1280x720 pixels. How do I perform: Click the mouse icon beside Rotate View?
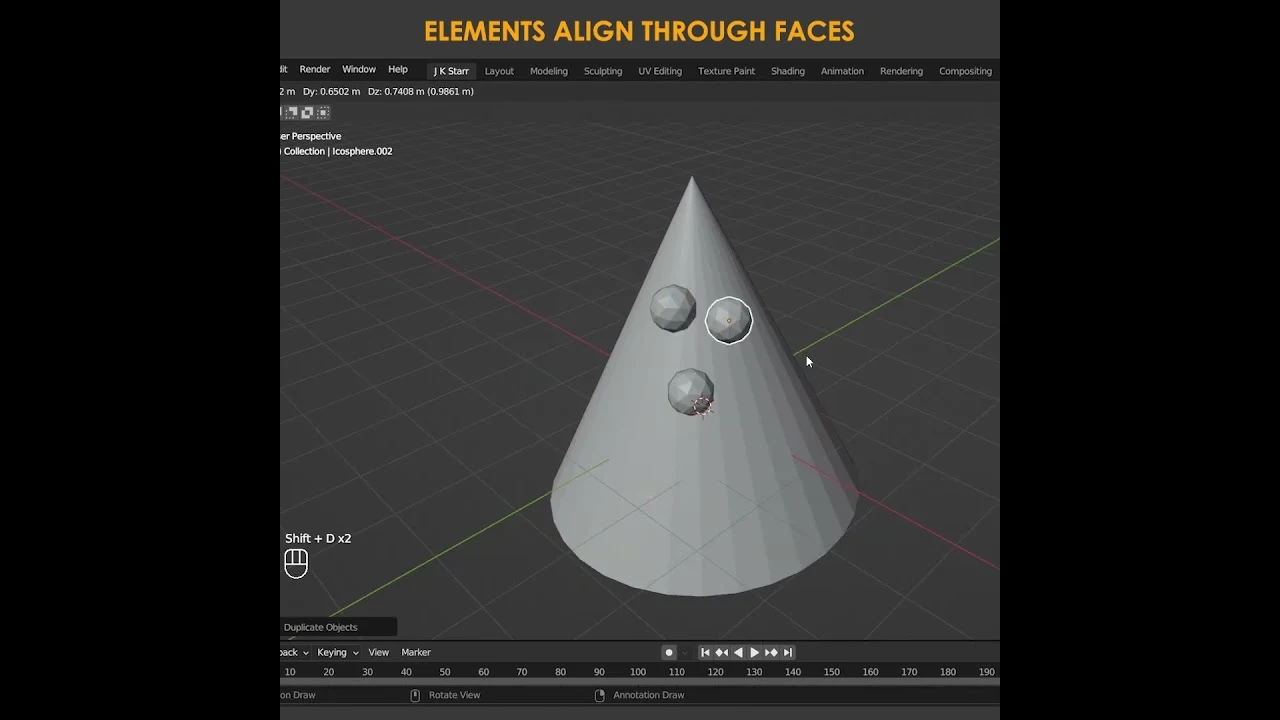415,695
